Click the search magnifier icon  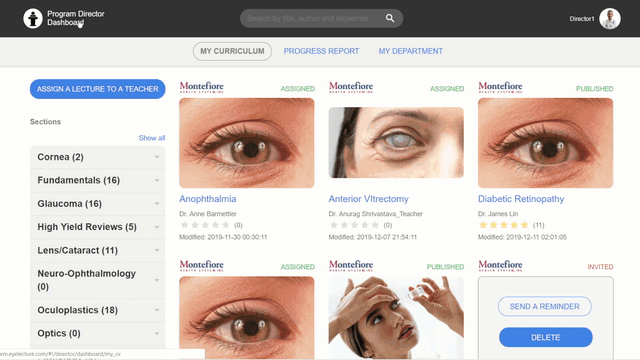tap(390, 18)
